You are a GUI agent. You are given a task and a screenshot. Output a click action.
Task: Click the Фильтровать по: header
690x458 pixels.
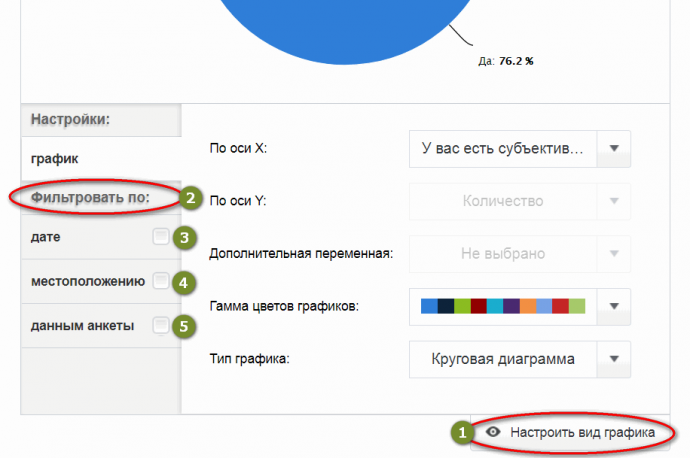pos(90,198)
